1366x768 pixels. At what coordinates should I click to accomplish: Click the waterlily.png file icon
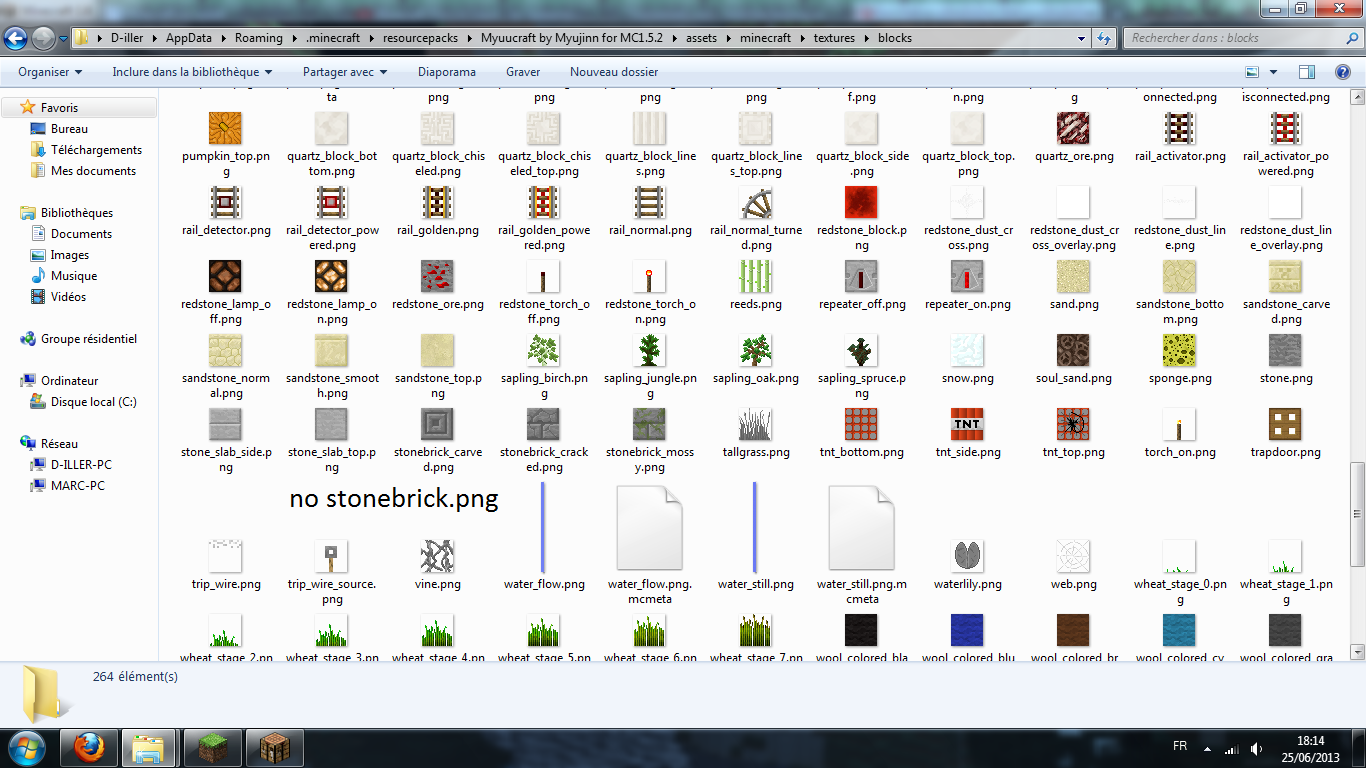click(x=967, y=556)
